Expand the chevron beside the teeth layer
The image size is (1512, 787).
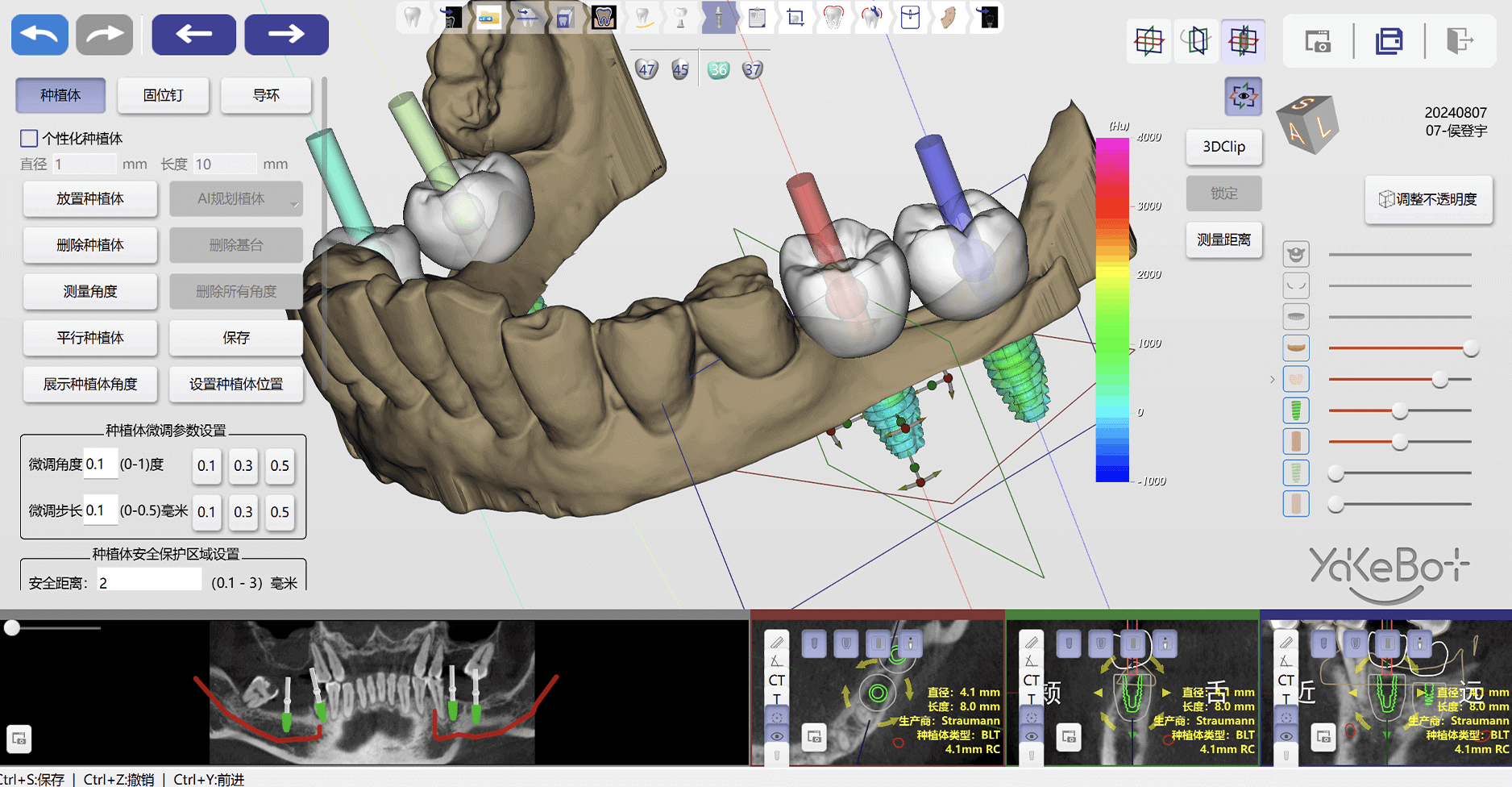(1273, 379)
